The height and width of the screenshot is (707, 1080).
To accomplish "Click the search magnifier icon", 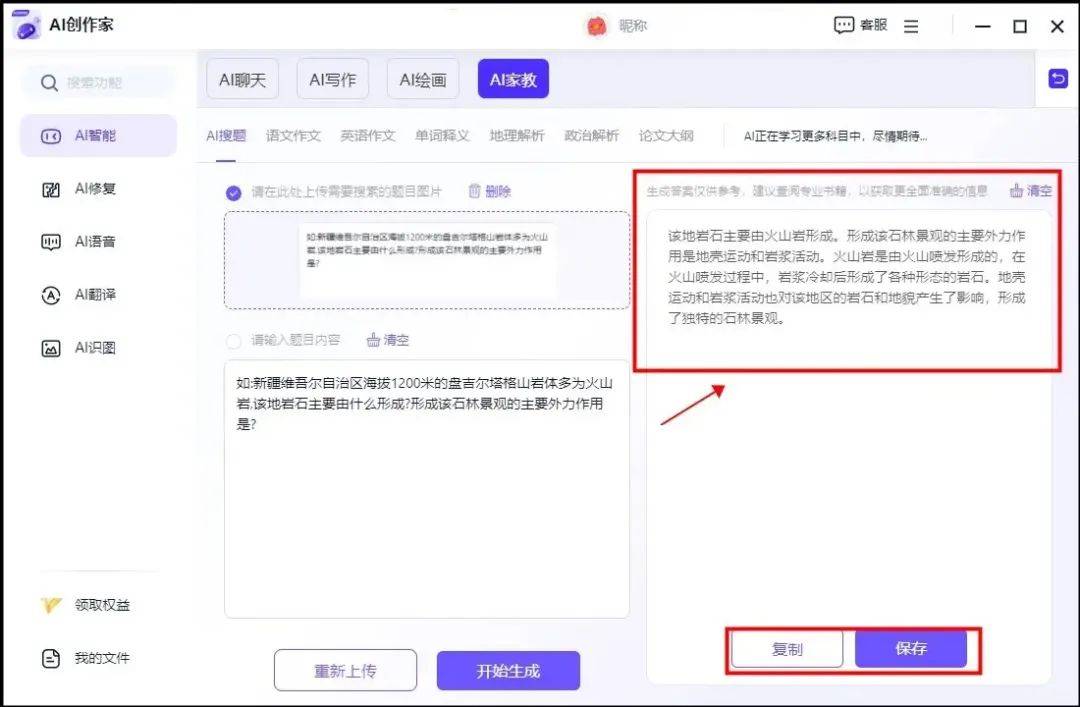I will [49, 83].
